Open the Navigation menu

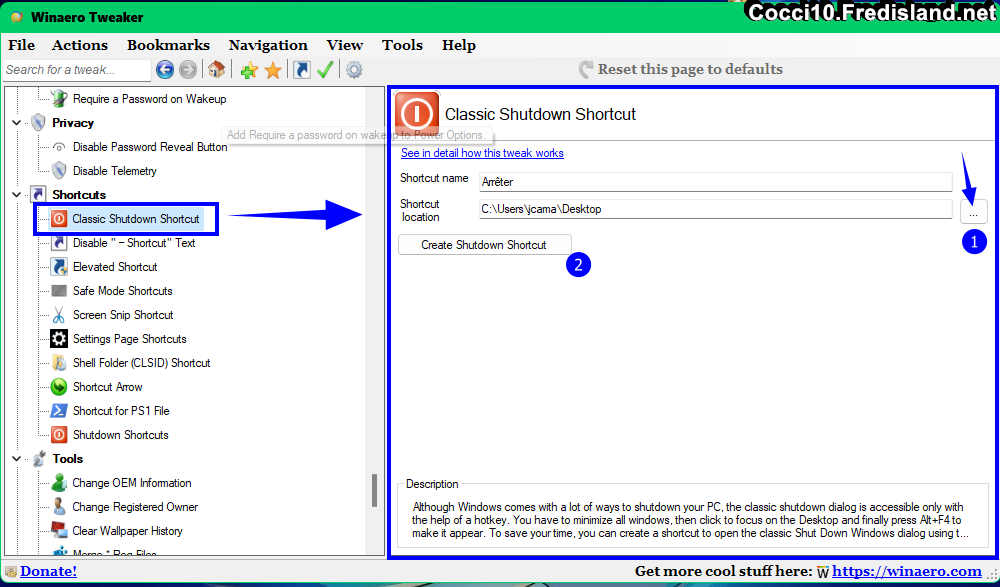click(268, 45)
